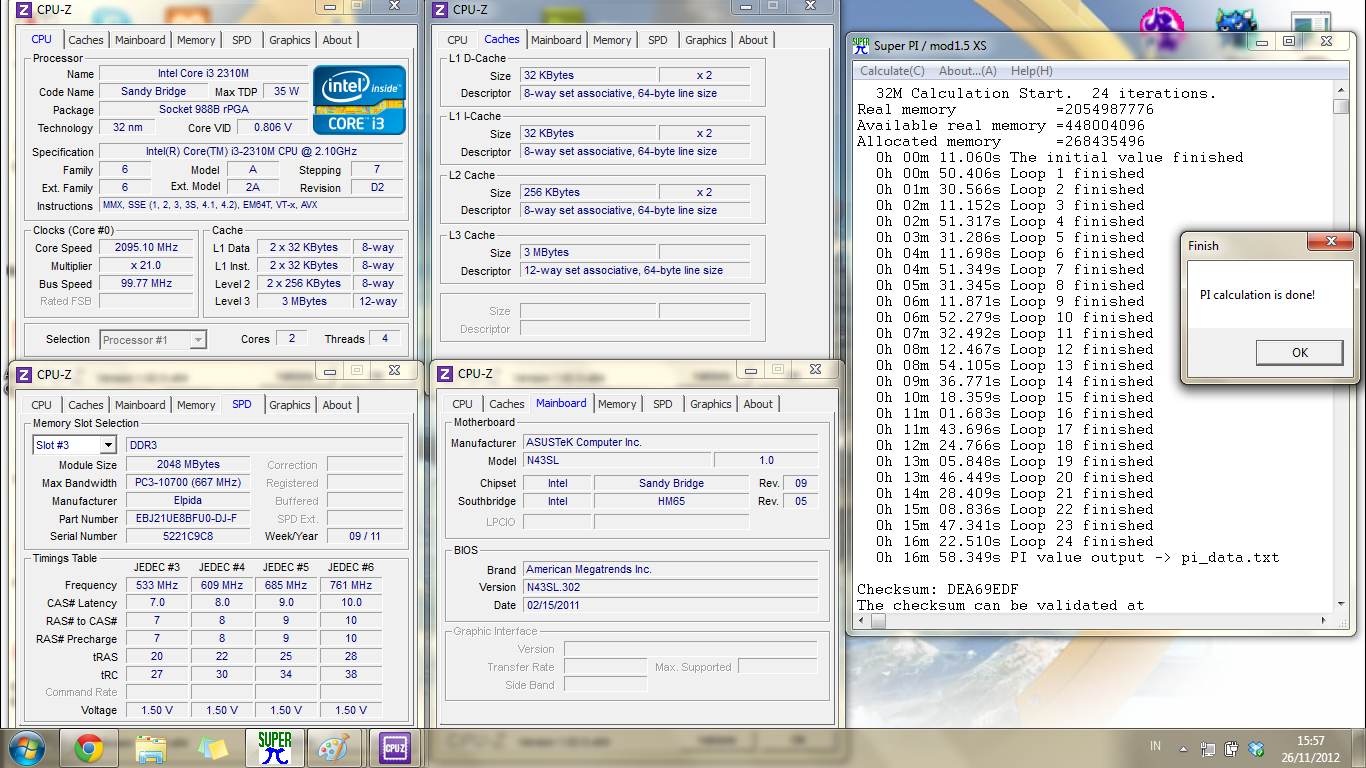Click the IN input language indicator
This screenshot has height=768, width=1366.
point(1156,746)
